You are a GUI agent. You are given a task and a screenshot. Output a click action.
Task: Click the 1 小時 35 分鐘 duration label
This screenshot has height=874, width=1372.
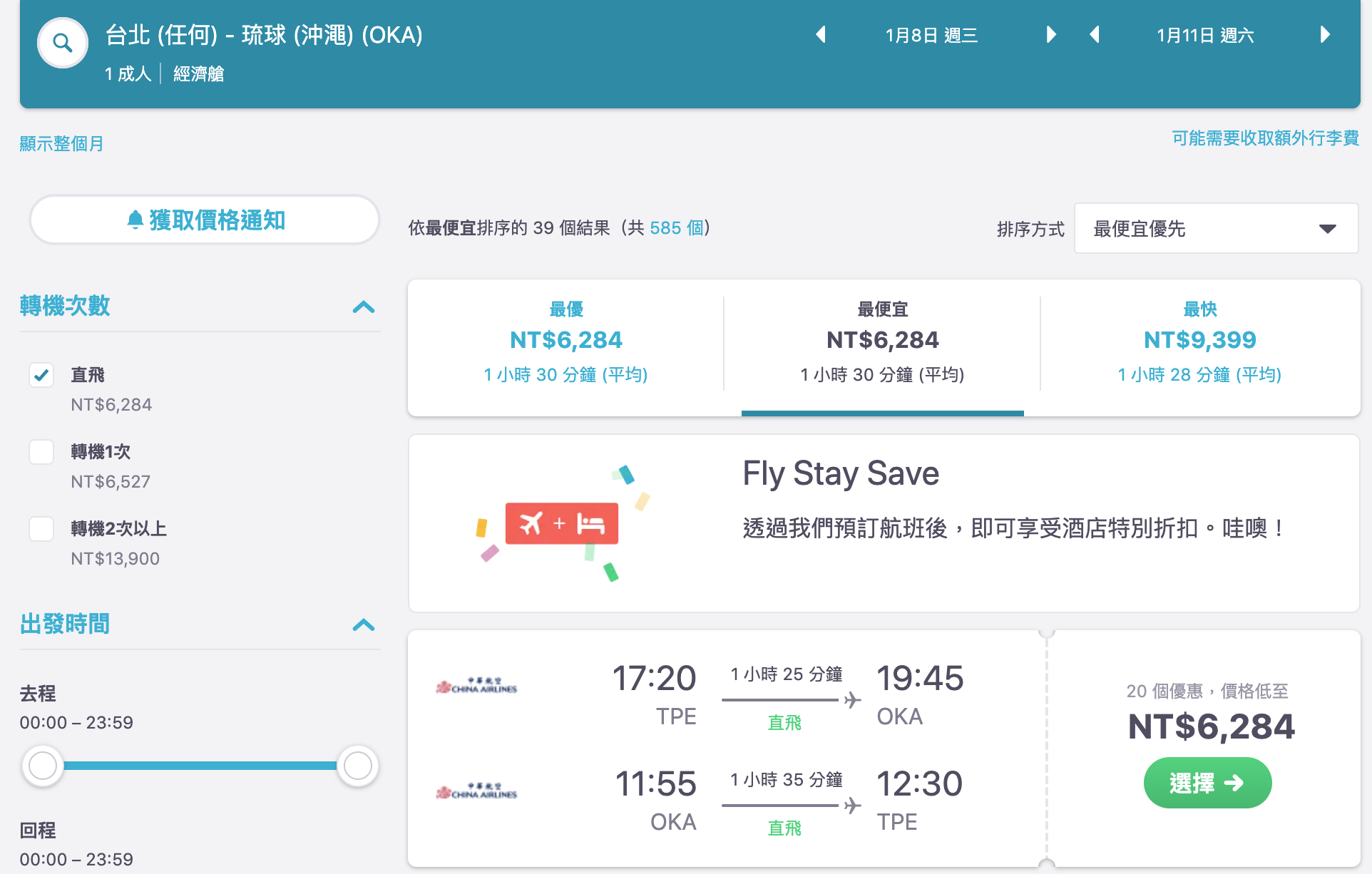coord(786,779)
